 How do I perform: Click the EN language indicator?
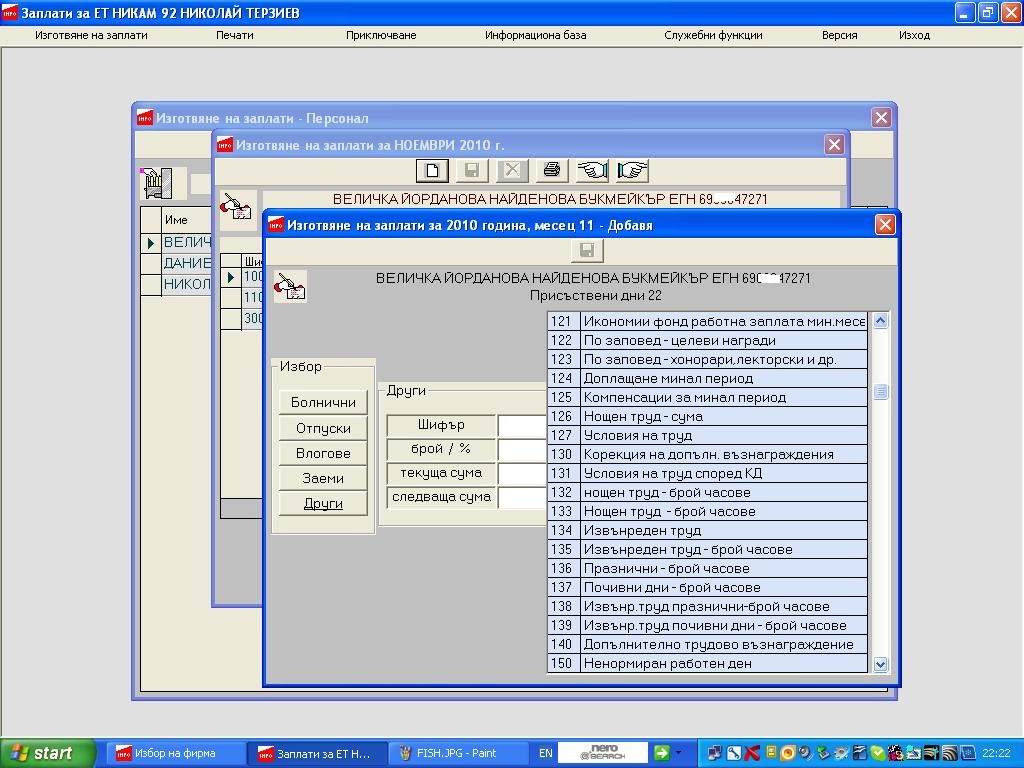(545, 753)
